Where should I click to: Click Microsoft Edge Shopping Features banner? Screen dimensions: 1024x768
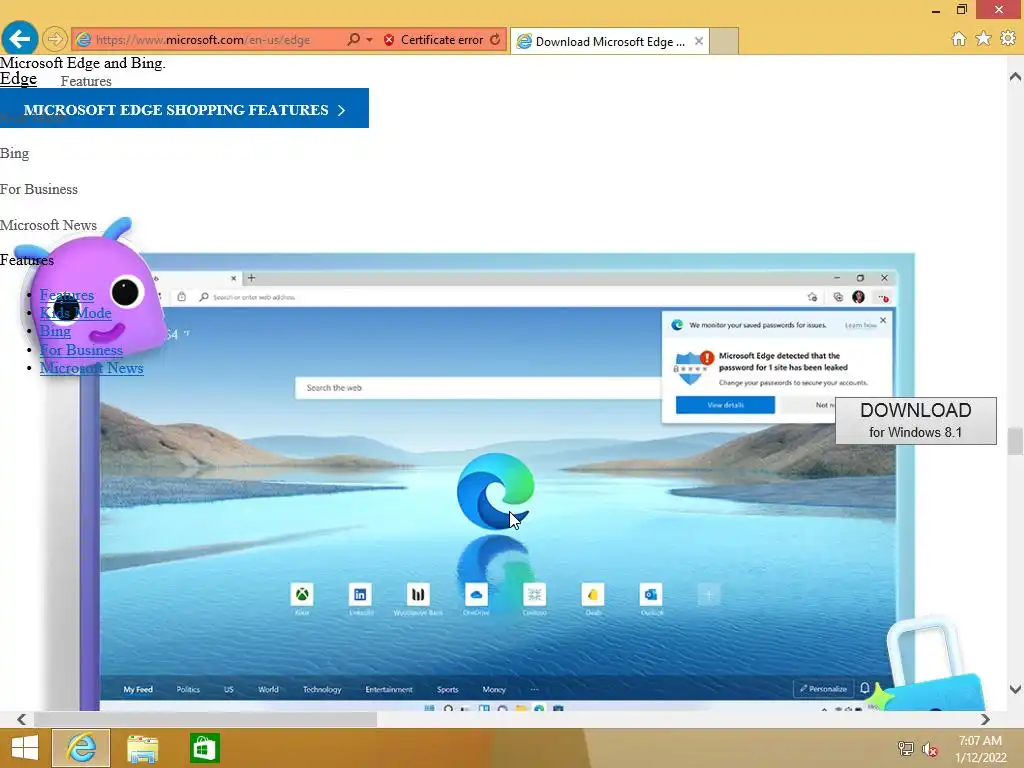click(184, 108)
